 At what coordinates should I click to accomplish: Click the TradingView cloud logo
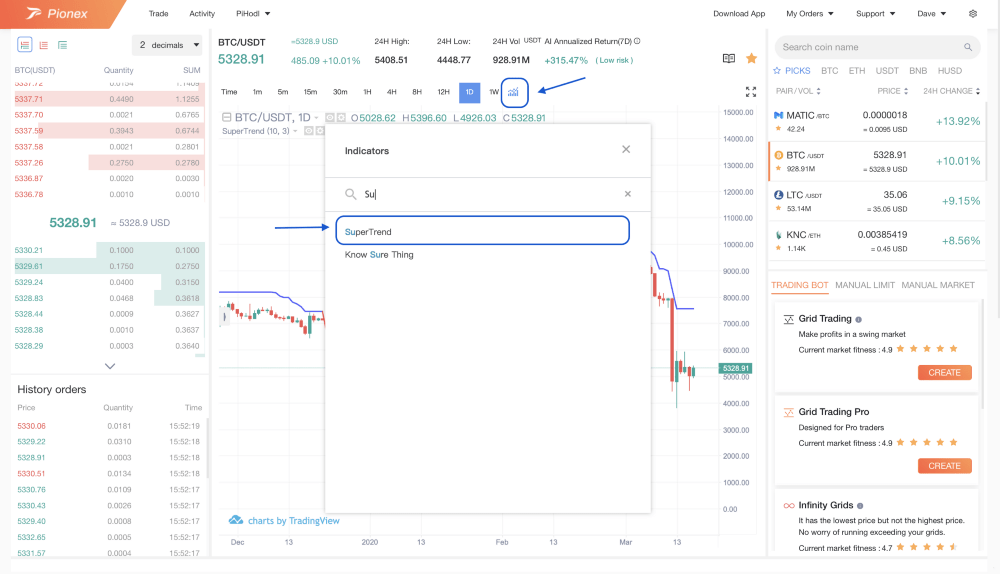(236, 520)
